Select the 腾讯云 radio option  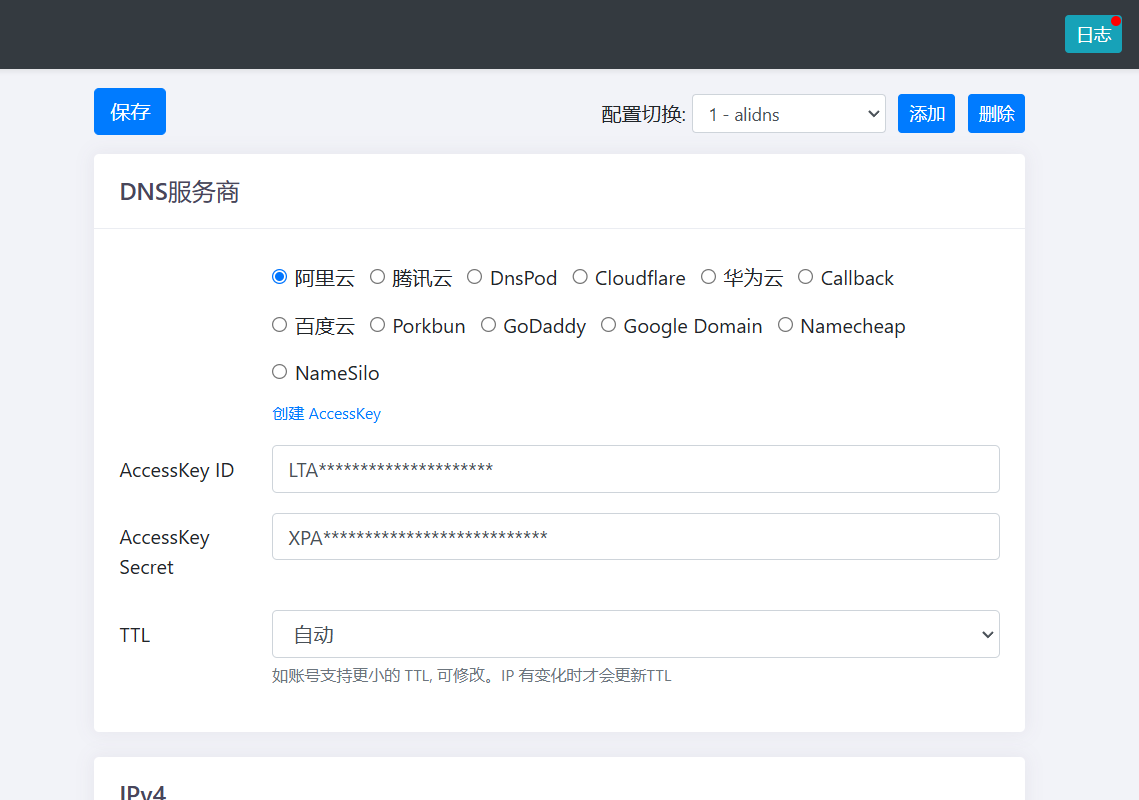378,277
